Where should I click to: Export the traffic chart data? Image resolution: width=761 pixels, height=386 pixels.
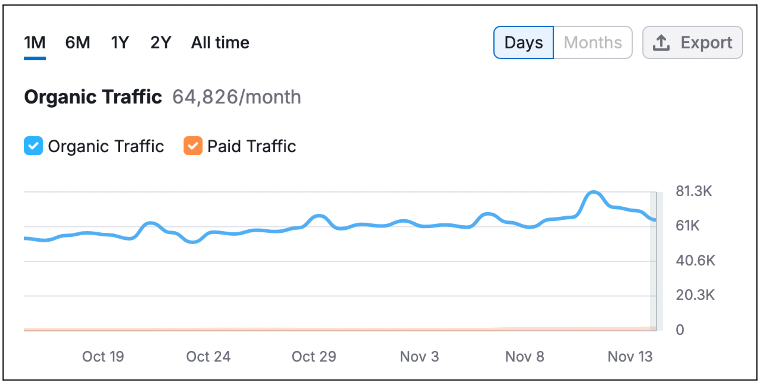click(x=693, y=43)
